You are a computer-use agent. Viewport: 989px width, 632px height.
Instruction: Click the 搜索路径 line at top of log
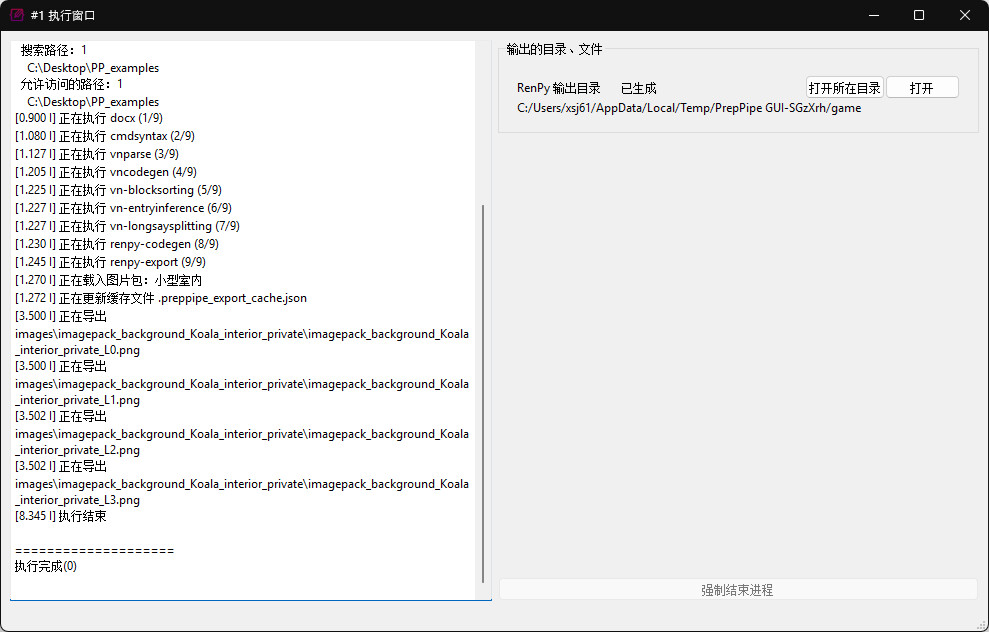point(54,50)
